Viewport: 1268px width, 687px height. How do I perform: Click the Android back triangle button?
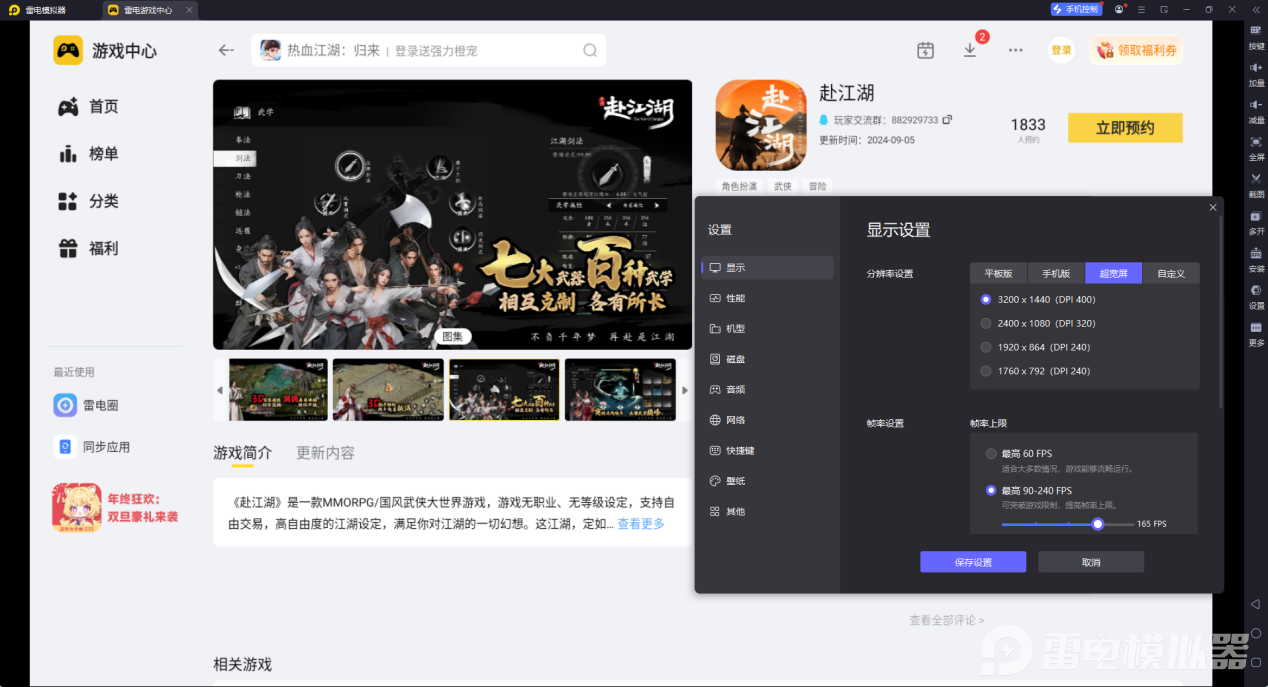pos(1256,604)
